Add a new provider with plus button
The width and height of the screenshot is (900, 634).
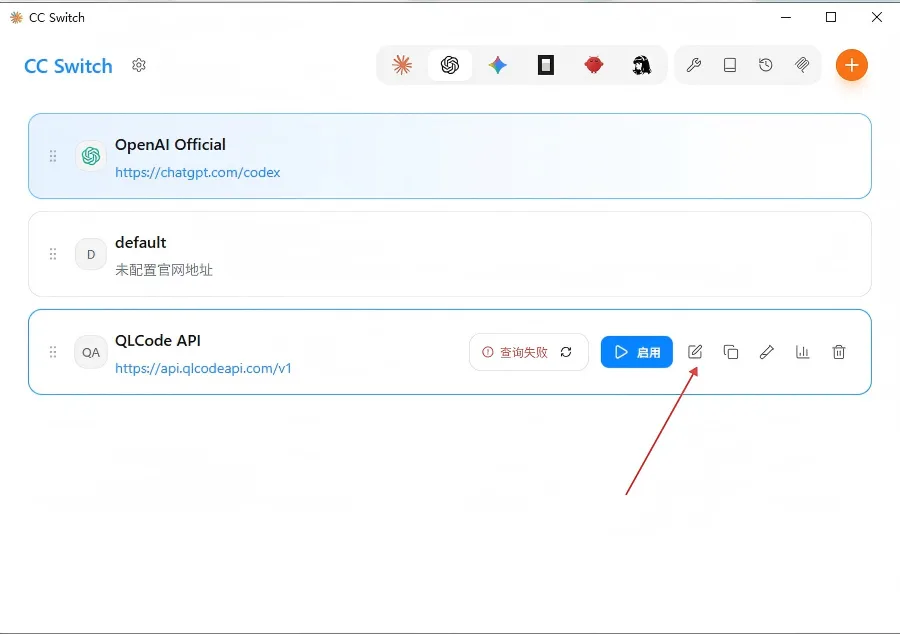click(x=852, y=65)
